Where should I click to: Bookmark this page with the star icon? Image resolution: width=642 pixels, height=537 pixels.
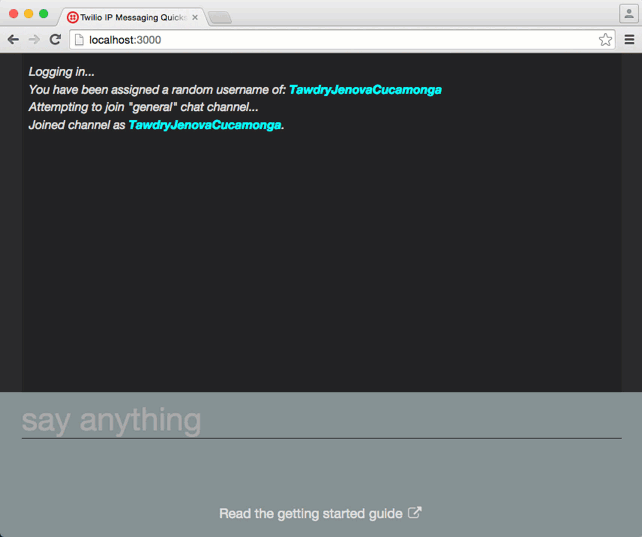[x=605, y=40]
